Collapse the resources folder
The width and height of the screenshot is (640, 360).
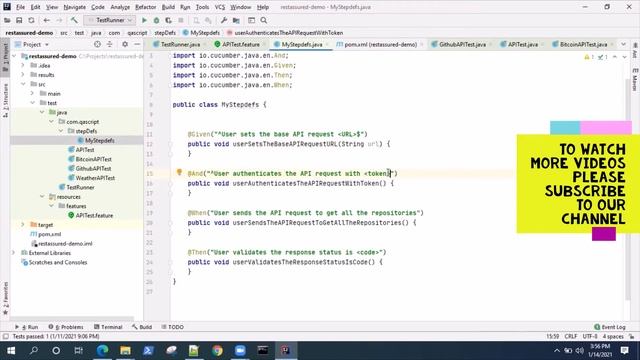click(x=42, y=197)
